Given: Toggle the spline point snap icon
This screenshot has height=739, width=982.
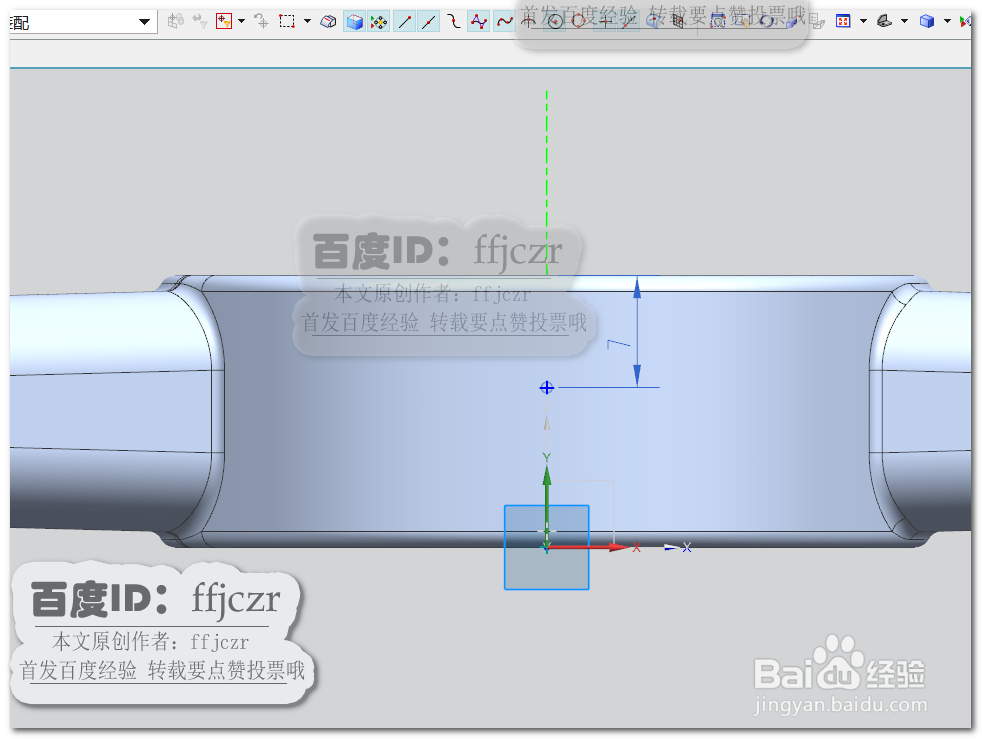Looking at the screenshot, I should pyautogui.click(x=504, y=22).
